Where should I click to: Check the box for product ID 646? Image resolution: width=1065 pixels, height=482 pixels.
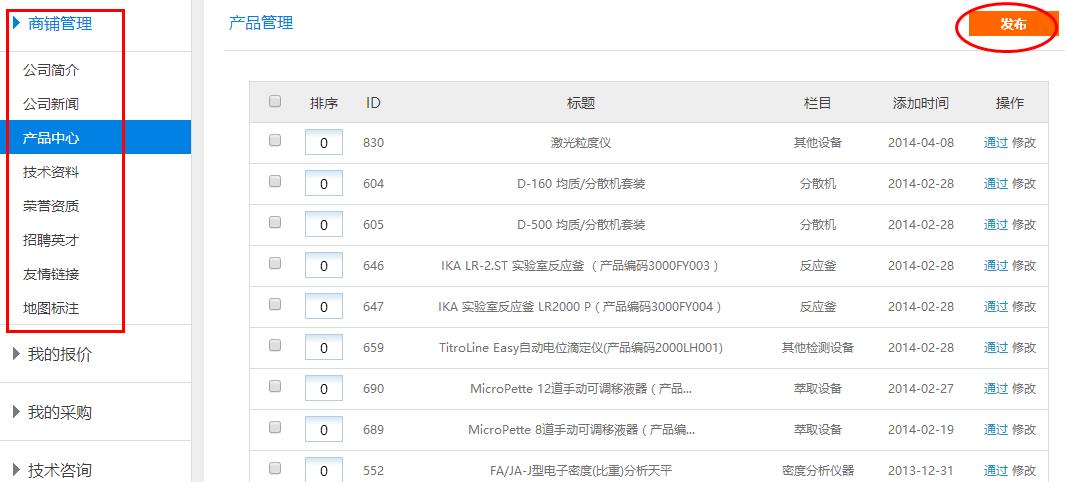[275, 263]
